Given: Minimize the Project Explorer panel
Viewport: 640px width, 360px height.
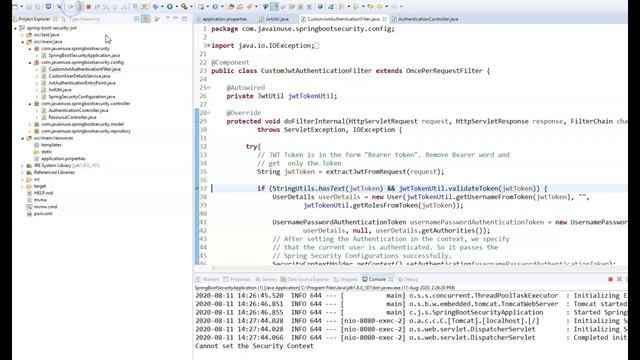Looking at the screenshot, I should [x=176, y=18].
